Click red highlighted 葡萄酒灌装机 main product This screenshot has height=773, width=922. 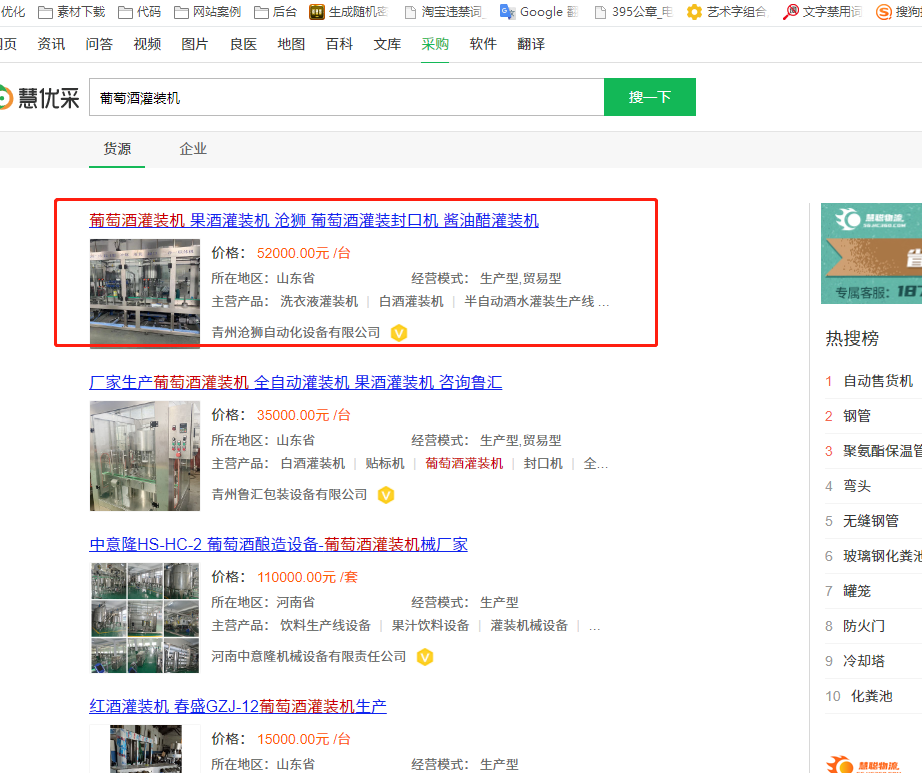click(x=465, y=464)
